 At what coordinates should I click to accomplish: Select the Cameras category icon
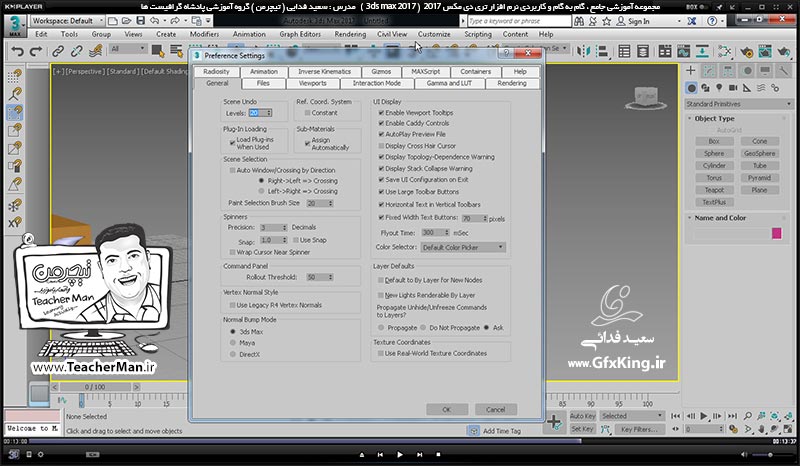click(x=733, y=88)
